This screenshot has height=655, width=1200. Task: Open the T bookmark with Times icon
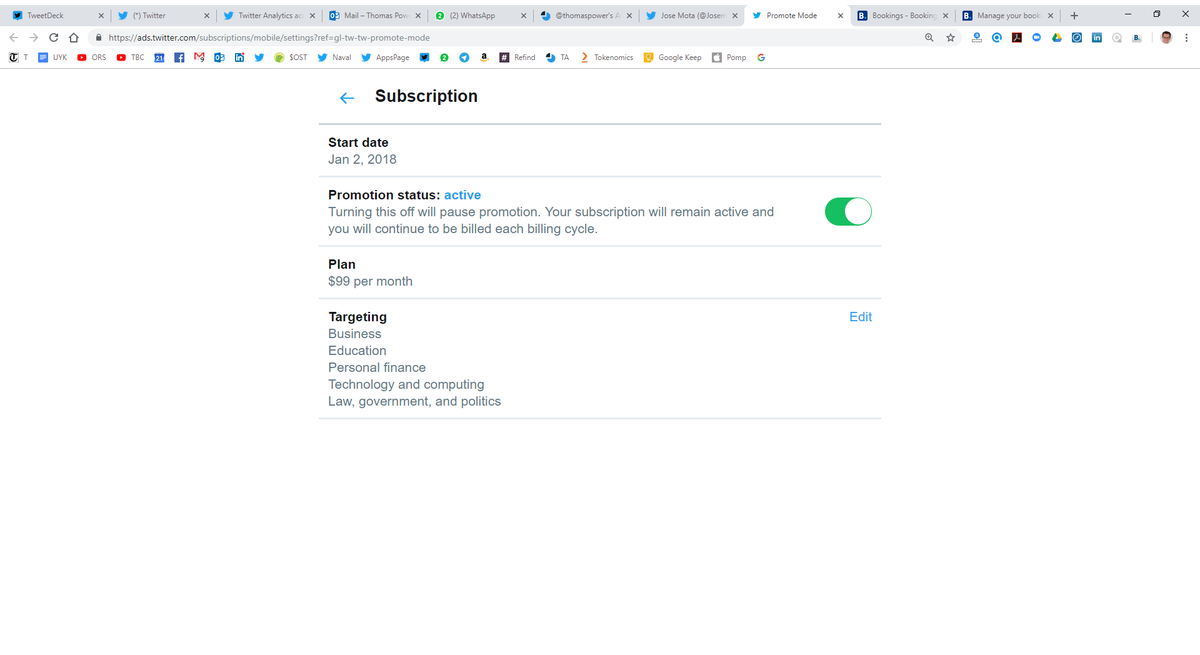click(18, 57)
